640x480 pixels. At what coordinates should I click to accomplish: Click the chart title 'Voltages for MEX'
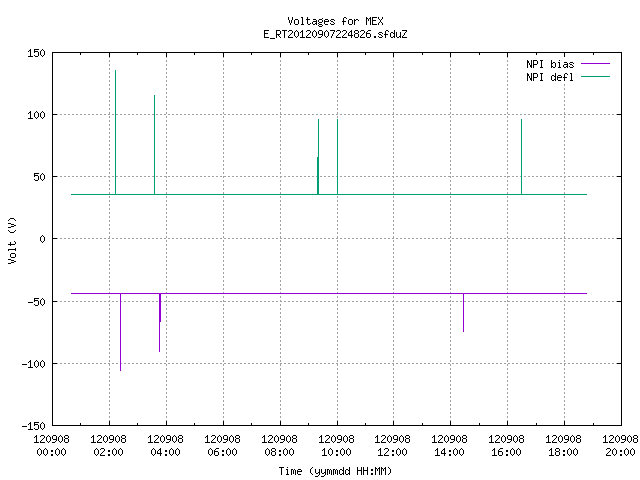[x=335, y=21]
